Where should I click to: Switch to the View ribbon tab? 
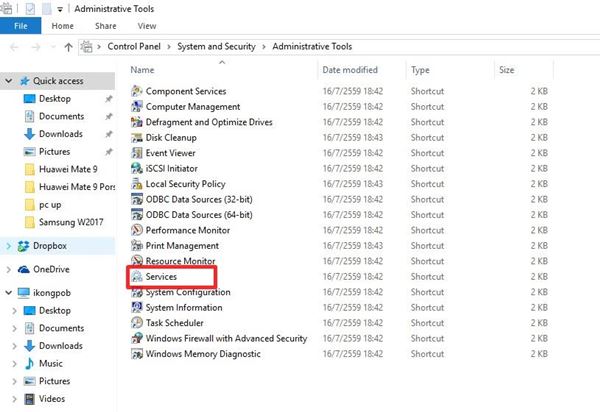[147, 26]
